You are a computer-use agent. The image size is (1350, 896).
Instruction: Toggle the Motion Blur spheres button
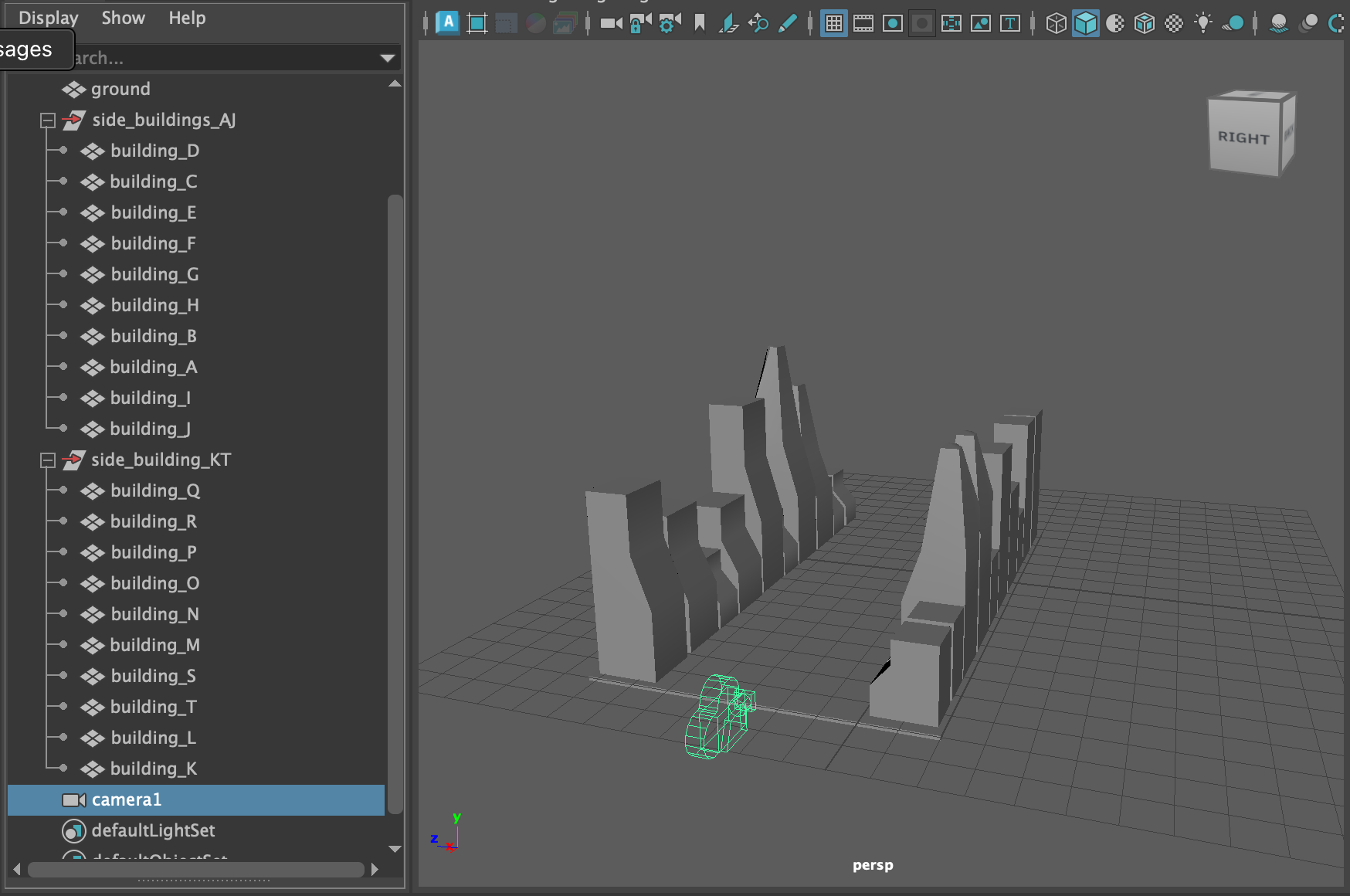click(1308, 23)
